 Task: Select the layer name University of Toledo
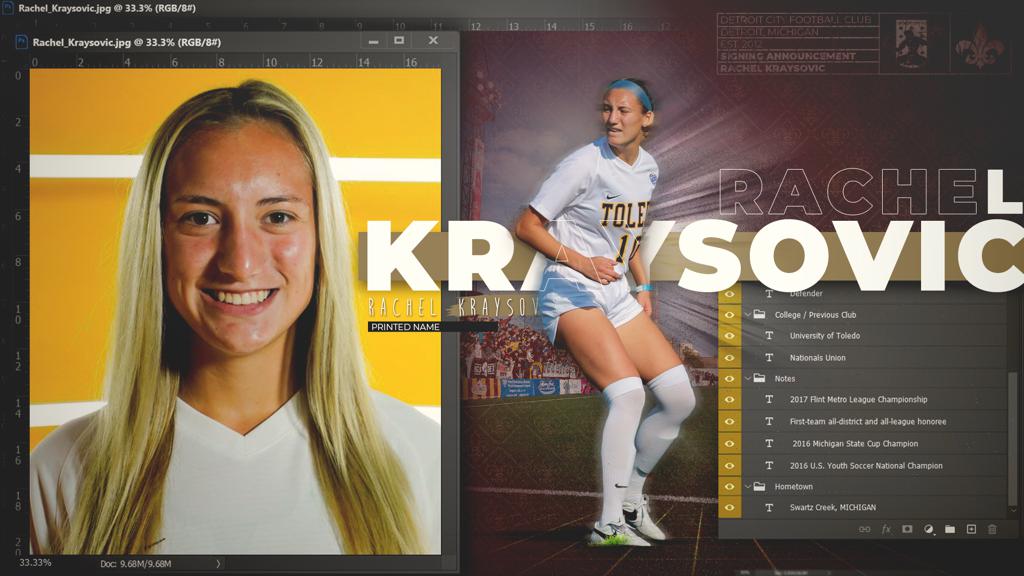pos(825,336)
